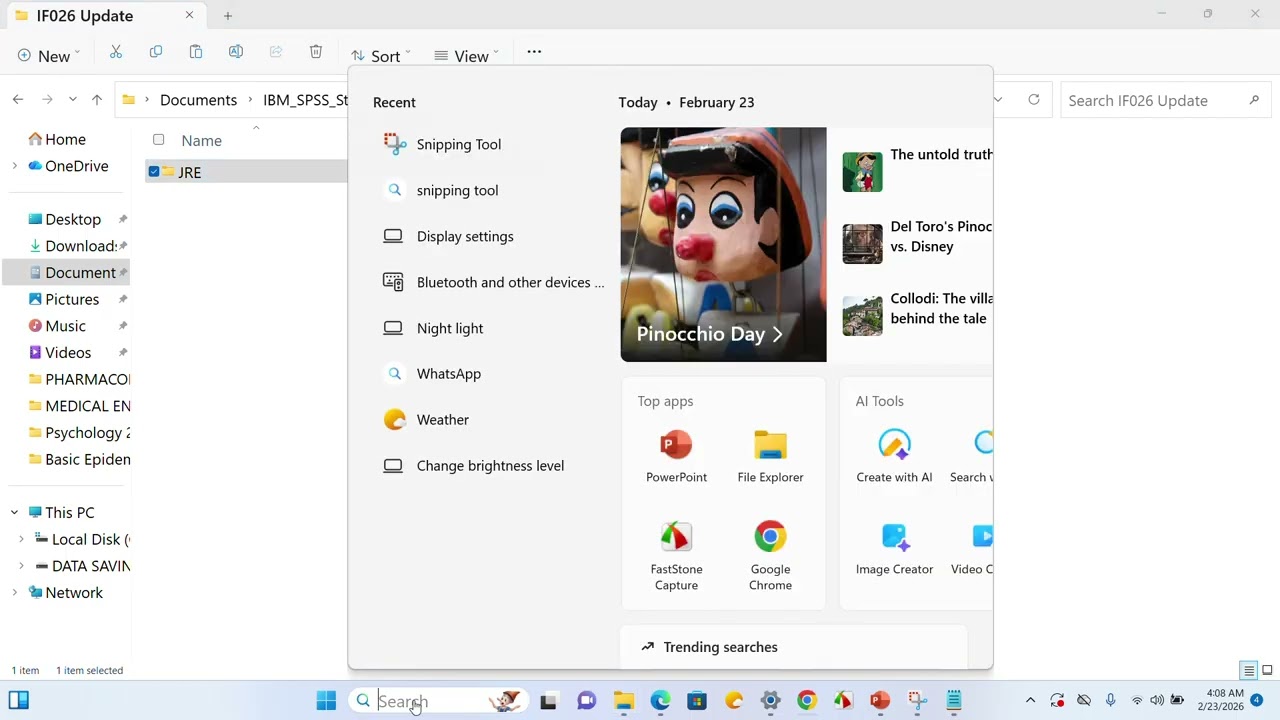Open the Pinocchio Day featured link

(x=723, y=244)
